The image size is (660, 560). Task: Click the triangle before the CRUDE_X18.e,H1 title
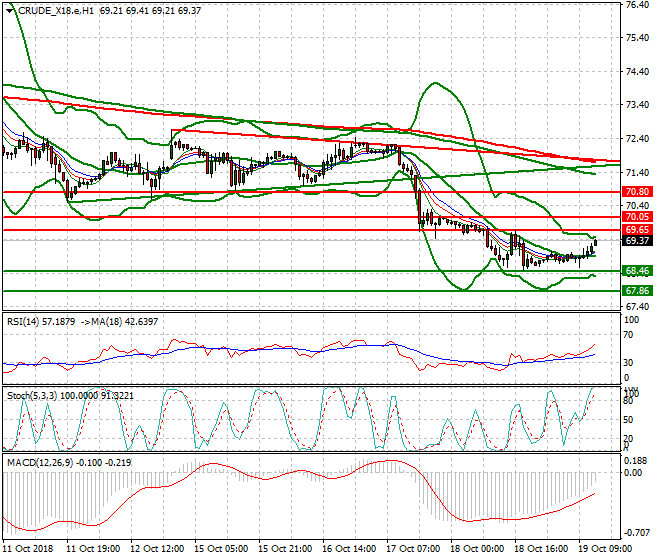tap(10, 11)
